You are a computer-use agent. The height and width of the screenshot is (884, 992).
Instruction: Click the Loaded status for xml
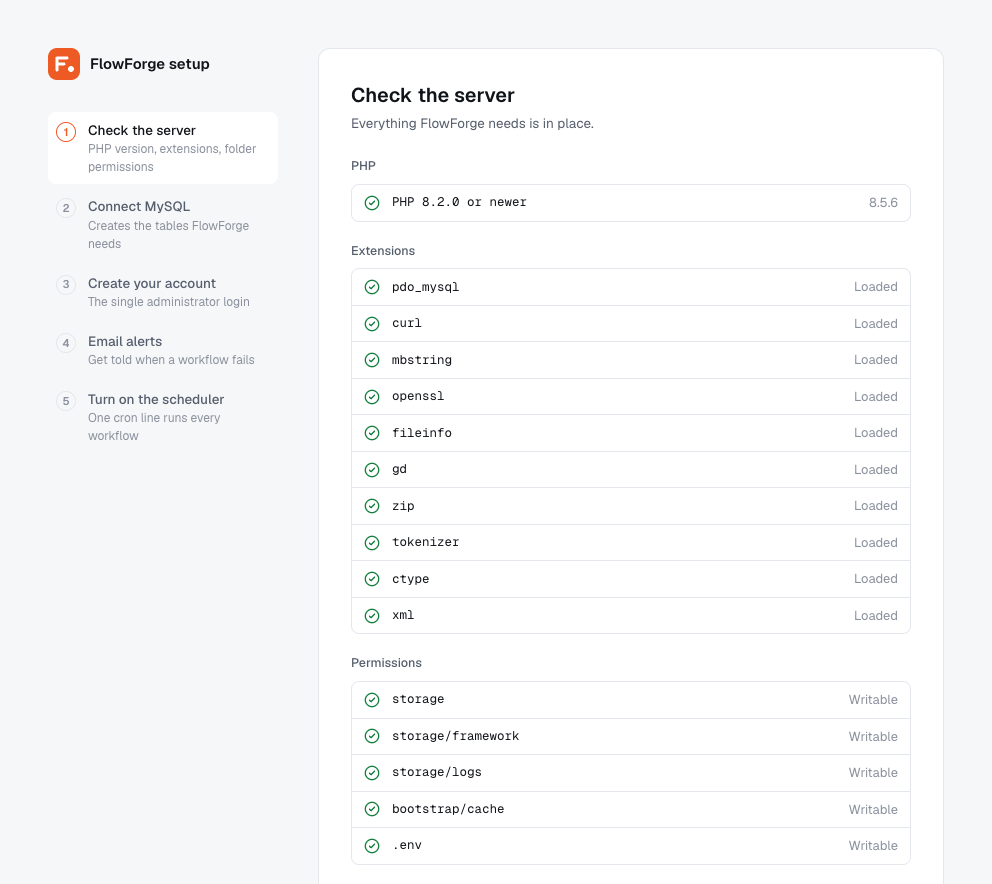(x=876, y=616)
